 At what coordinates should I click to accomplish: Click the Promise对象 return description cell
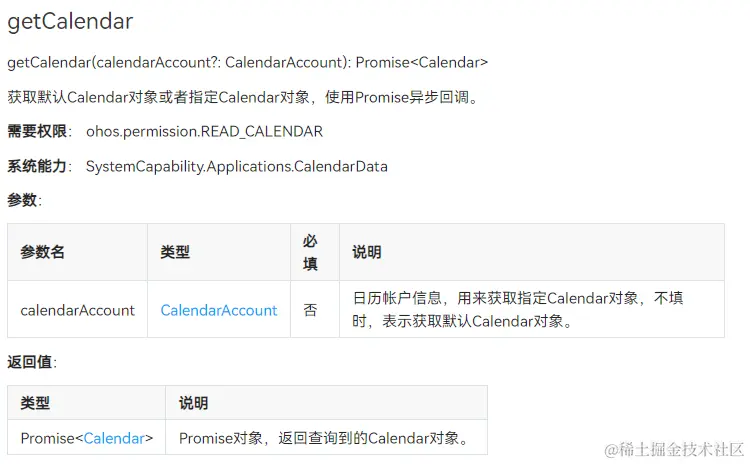[324, 438]
